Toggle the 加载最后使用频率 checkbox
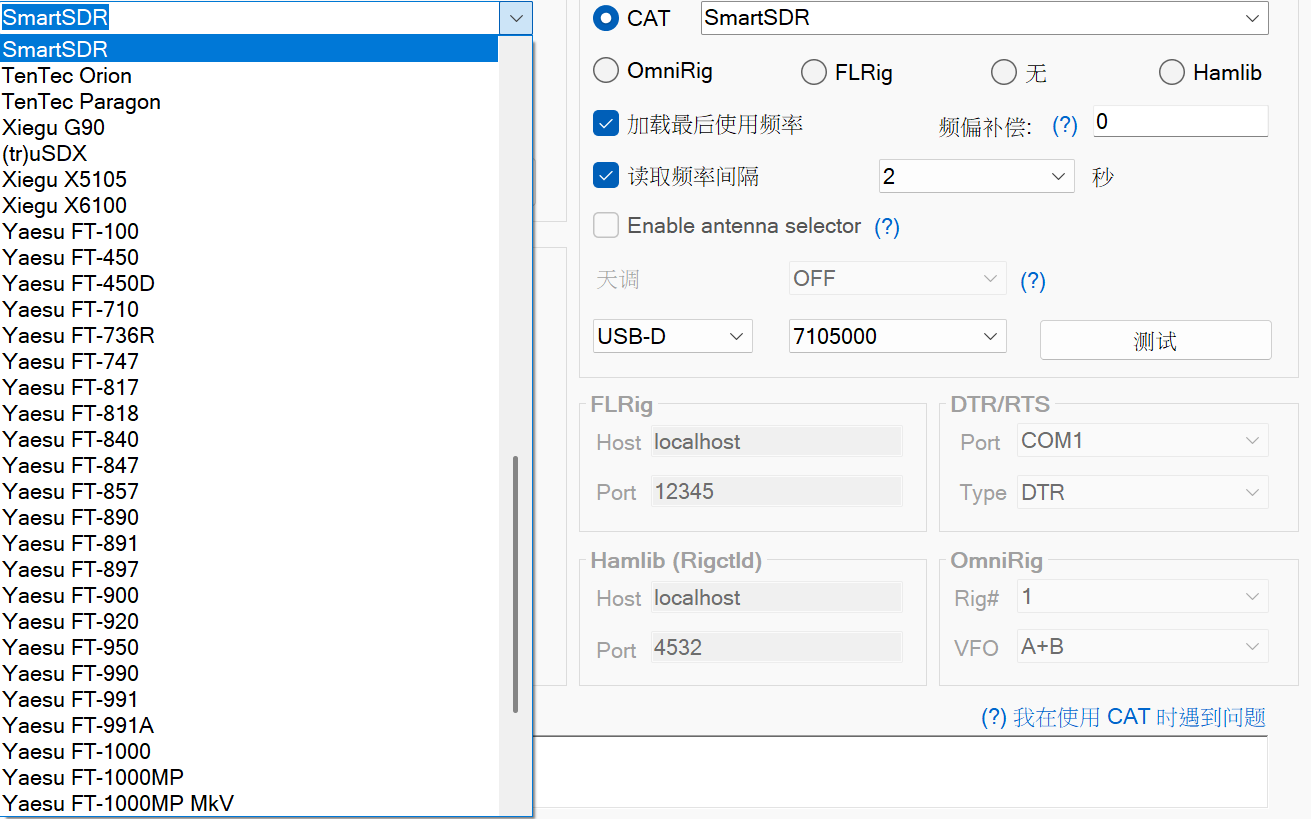This screenshot has width=1311, height=819. 606,124
